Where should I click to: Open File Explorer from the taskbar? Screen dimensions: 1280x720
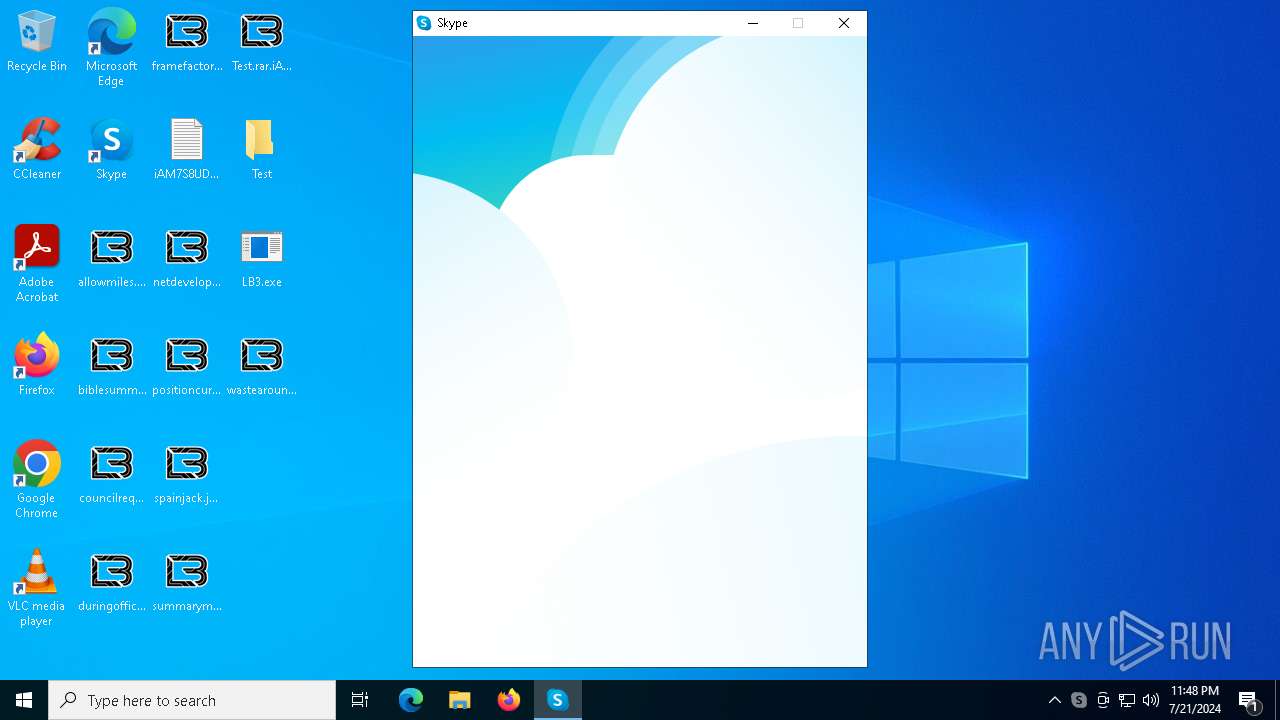460,700
